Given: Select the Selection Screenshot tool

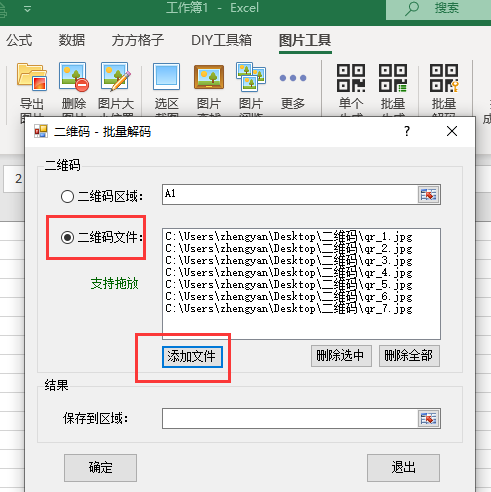Looking at the screenshot, I should pos(166,77).
